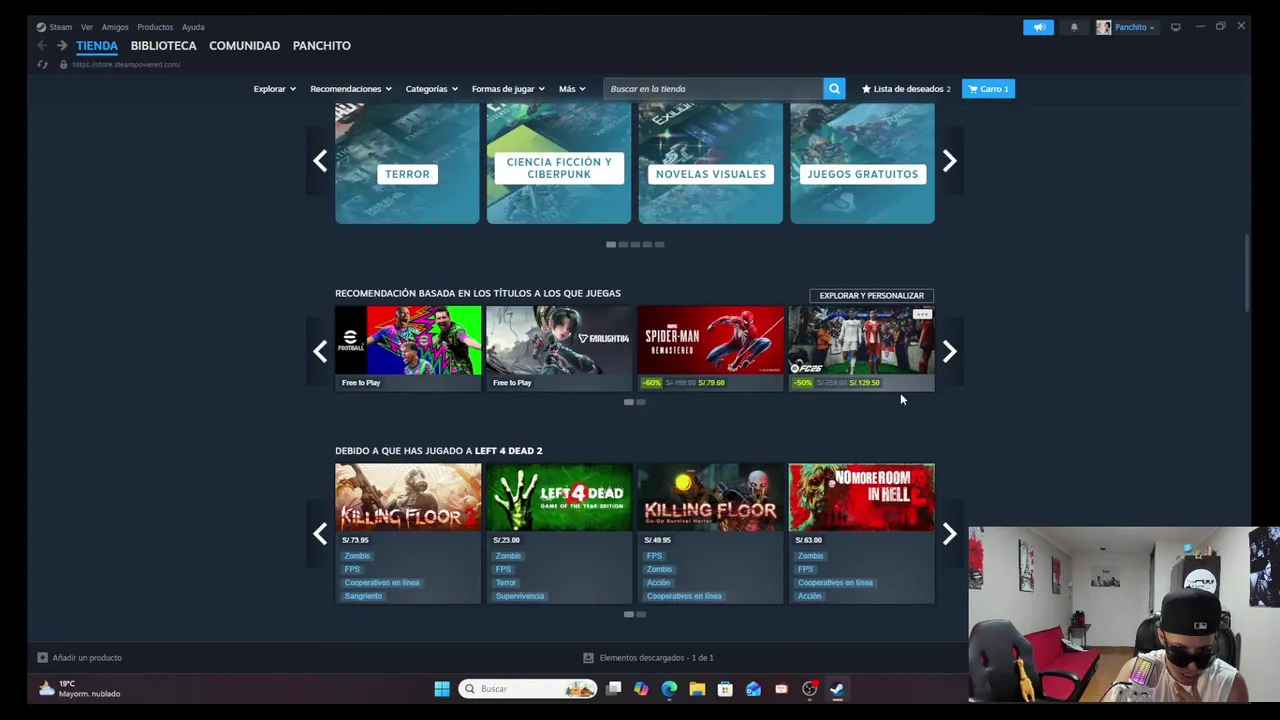Open the Ayuda menu
The height and width of the screenshot is (720, 1280).
(193, 27)
